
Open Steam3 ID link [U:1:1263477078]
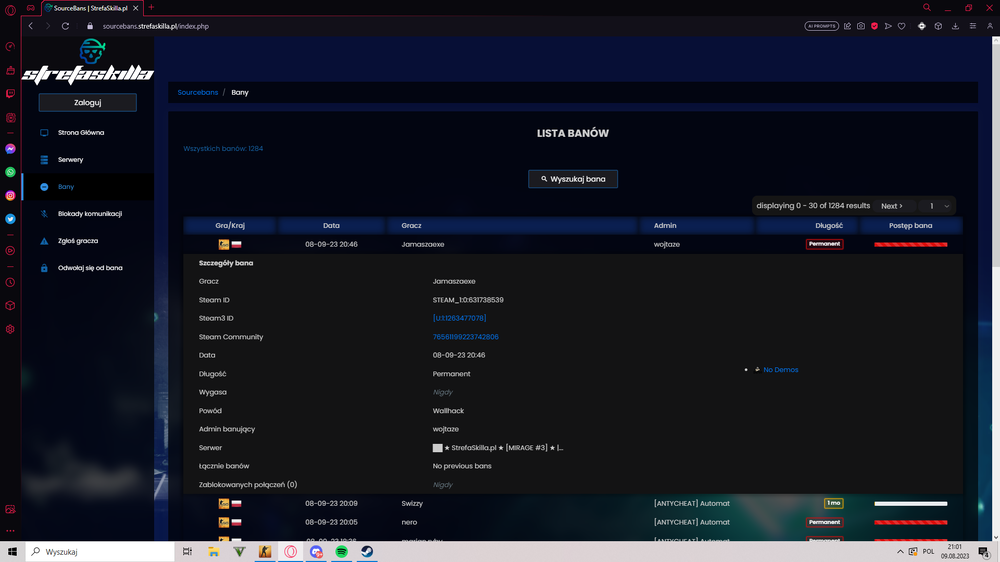click(459, 318)
